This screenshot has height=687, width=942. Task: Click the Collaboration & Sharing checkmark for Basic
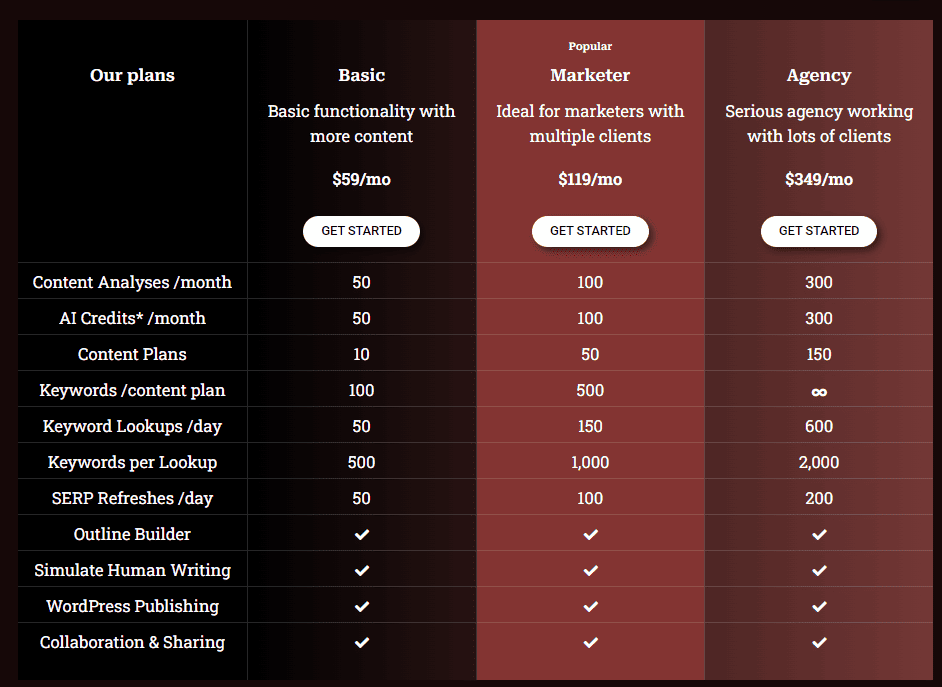tap(361, 642)
